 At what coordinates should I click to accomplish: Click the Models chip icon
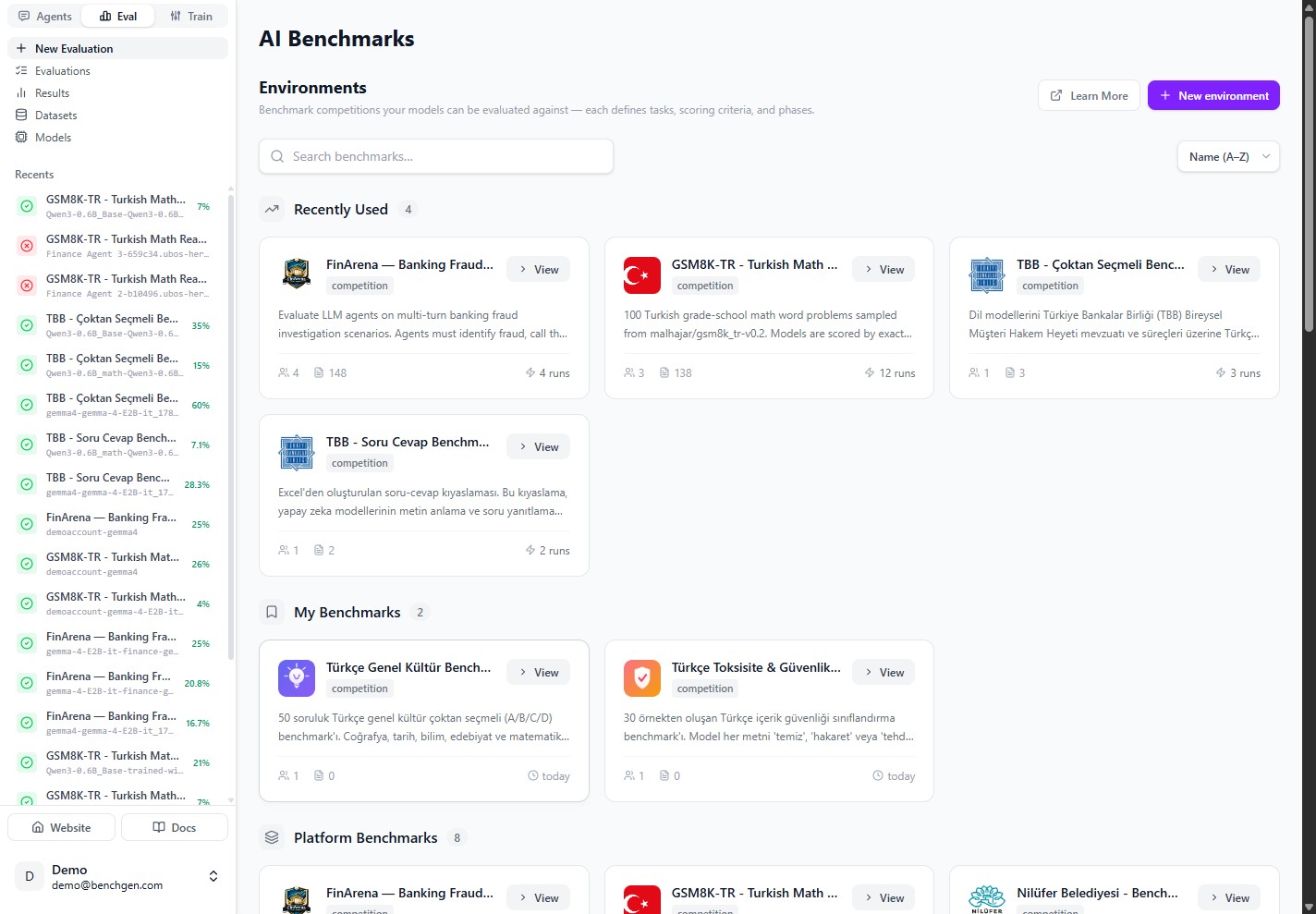point(21,138)
